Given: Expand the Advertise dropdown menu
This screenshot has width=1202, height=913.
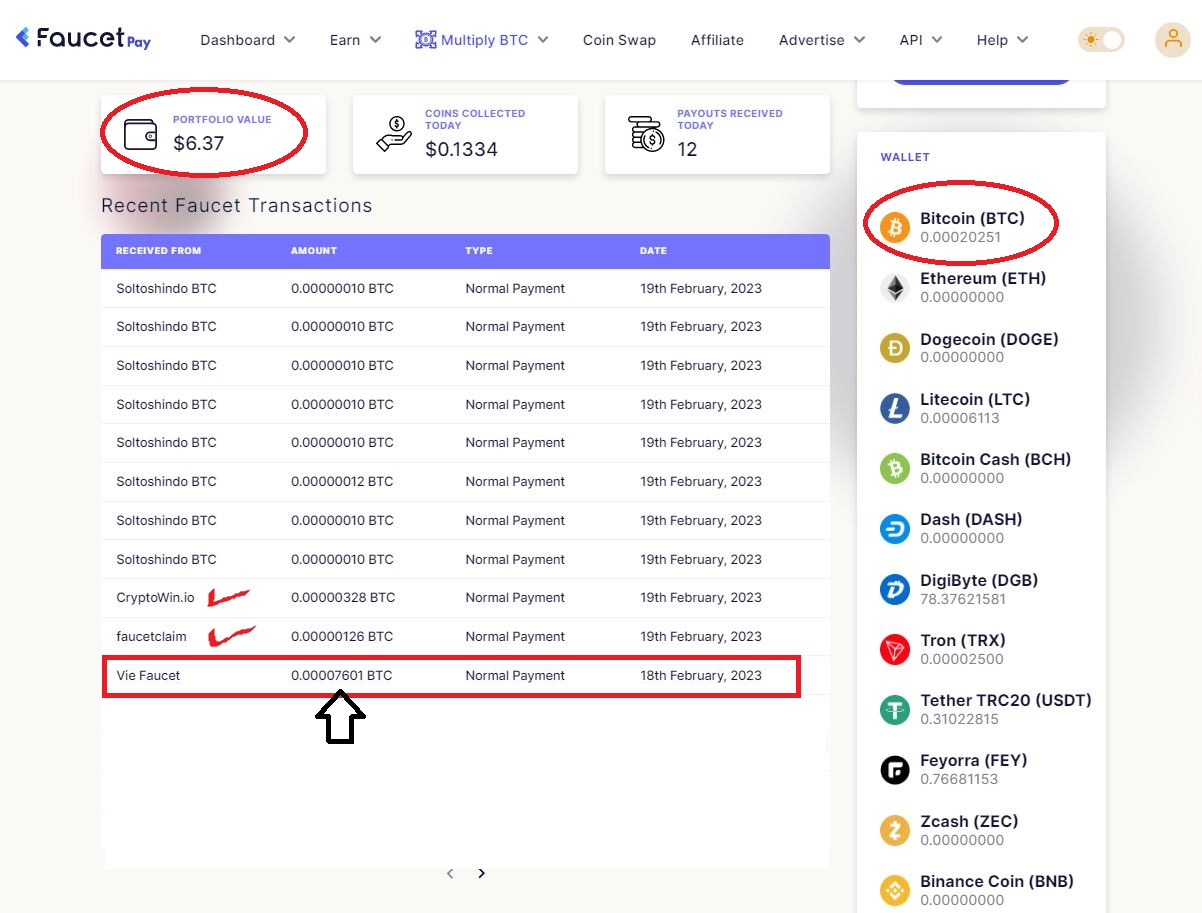Looking at the screenshot, I should pos(821,40).
